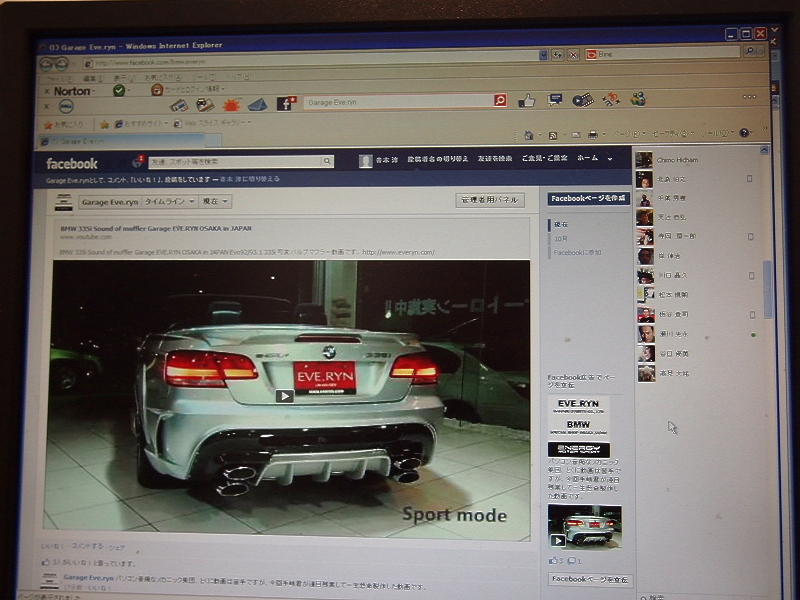
Task: Click the blue envelope mail toolbar icon
Action: point(258,105)
